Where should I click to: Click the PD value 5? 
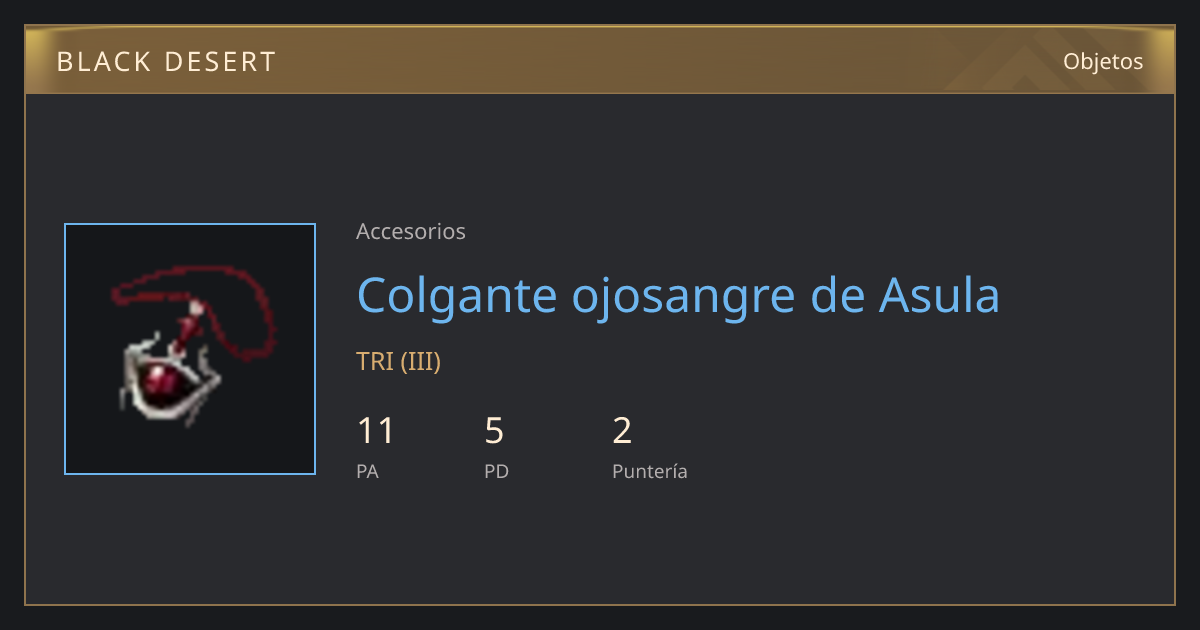click(x=494, y=431)
